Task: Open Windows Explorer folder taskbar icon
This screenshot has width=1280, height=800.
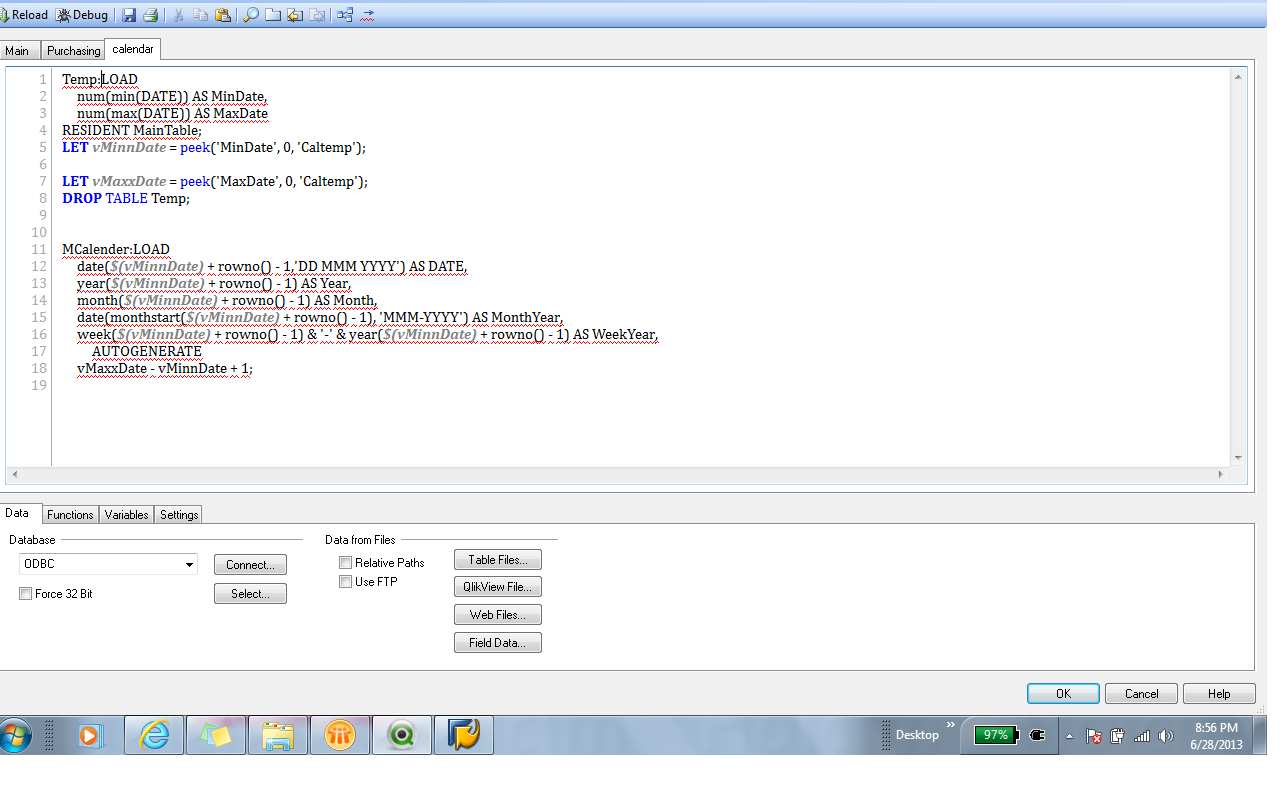Action: 278,736
